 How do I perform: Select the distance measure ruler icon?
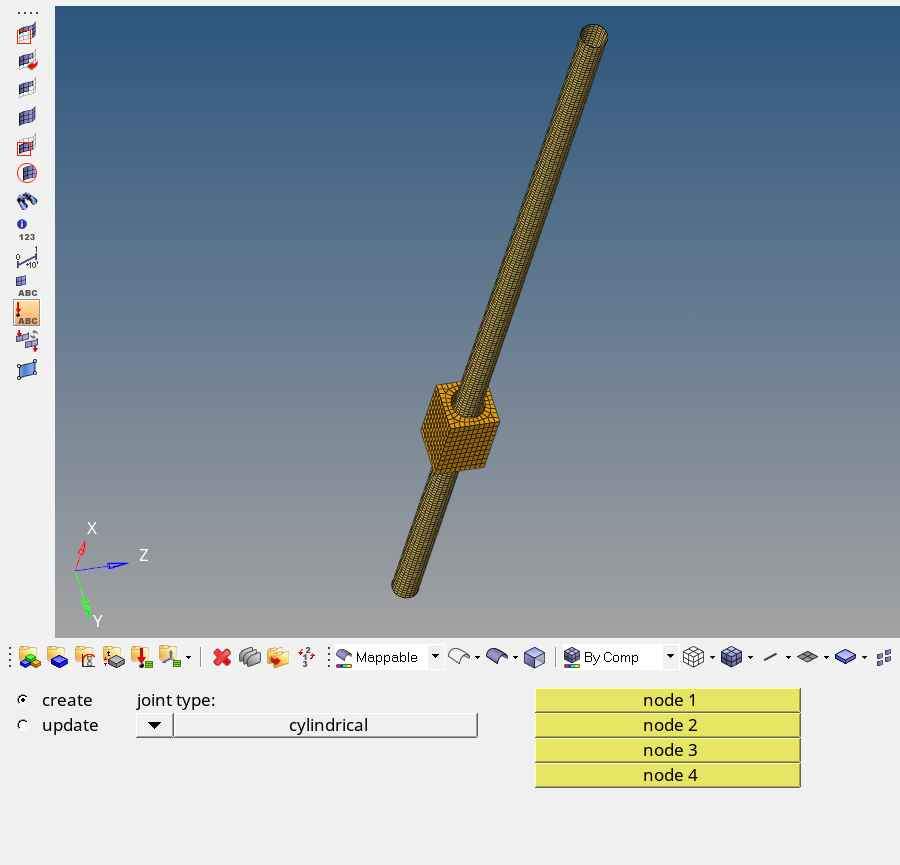[27, 259]
